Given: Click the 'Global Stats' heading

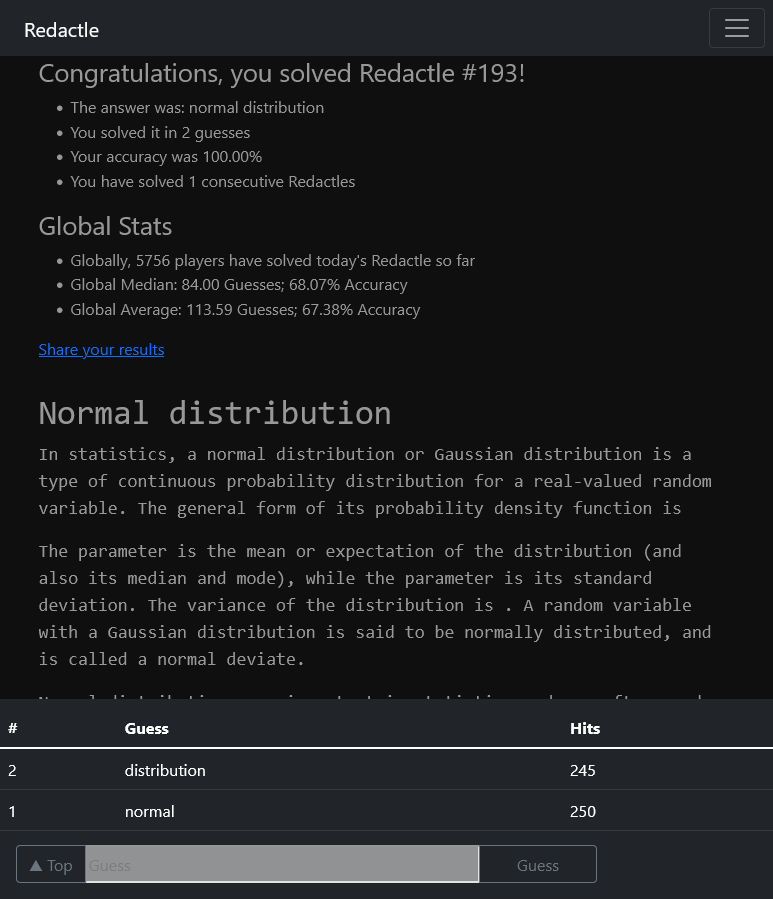Looking at the screenshot, I should (105, 227).
